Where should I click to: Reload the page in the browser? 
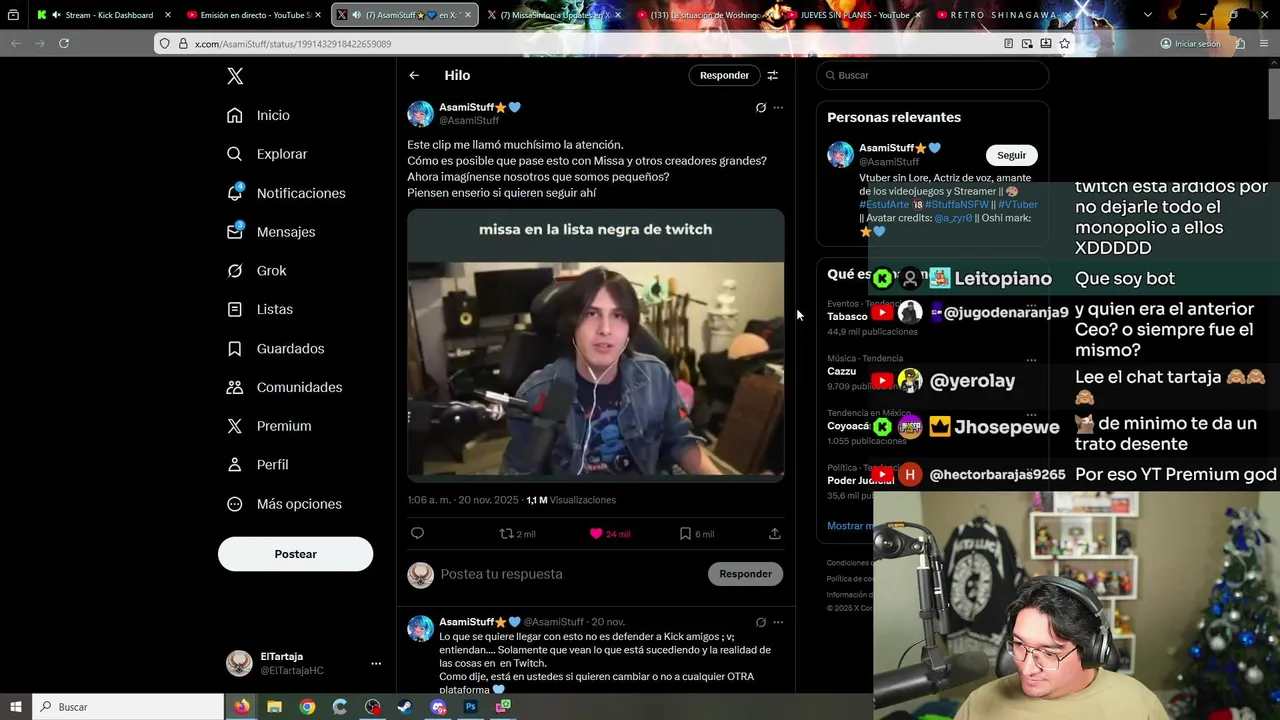tap(64, 43)
